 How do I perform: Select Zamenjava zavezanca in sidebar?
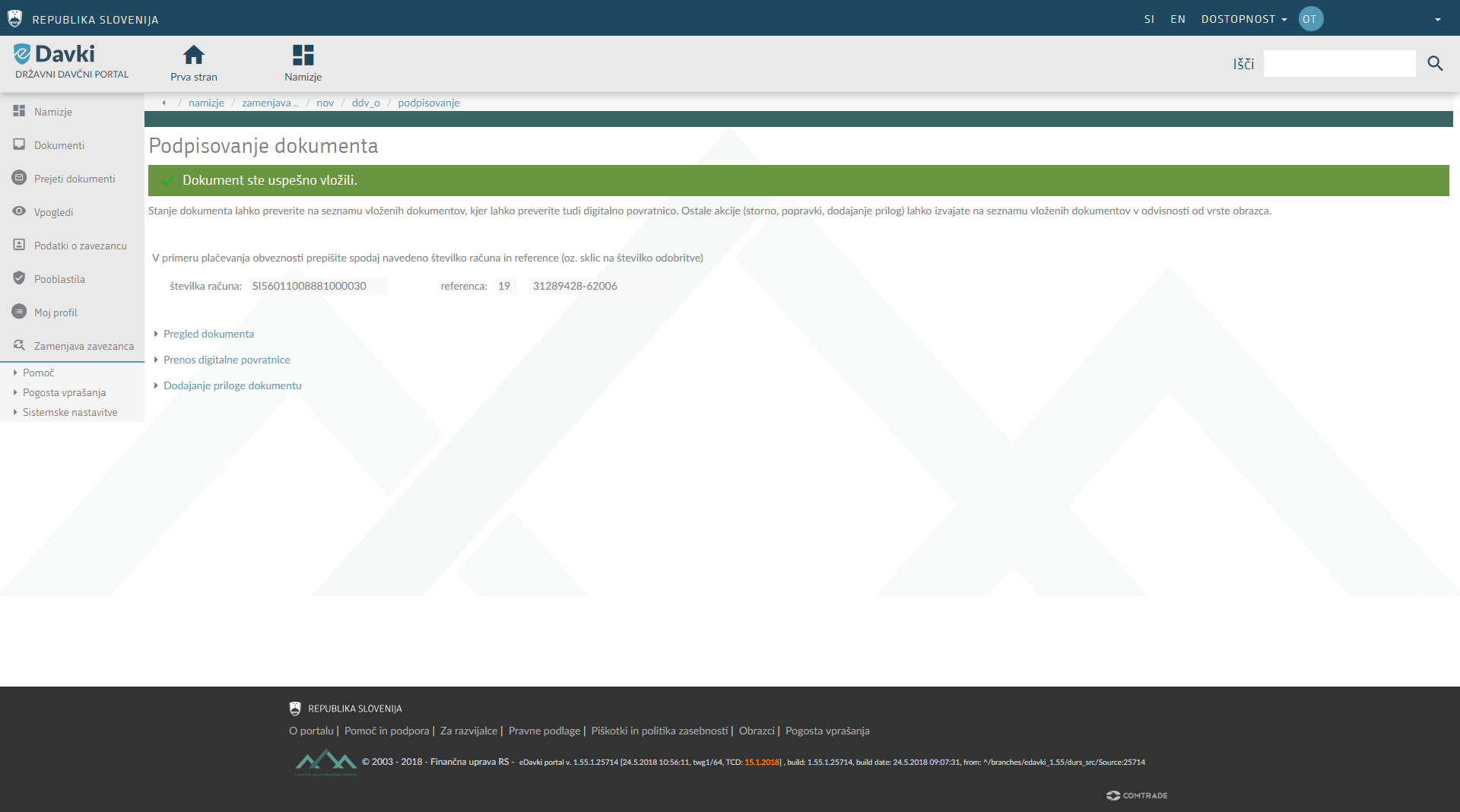pos(83,346)
